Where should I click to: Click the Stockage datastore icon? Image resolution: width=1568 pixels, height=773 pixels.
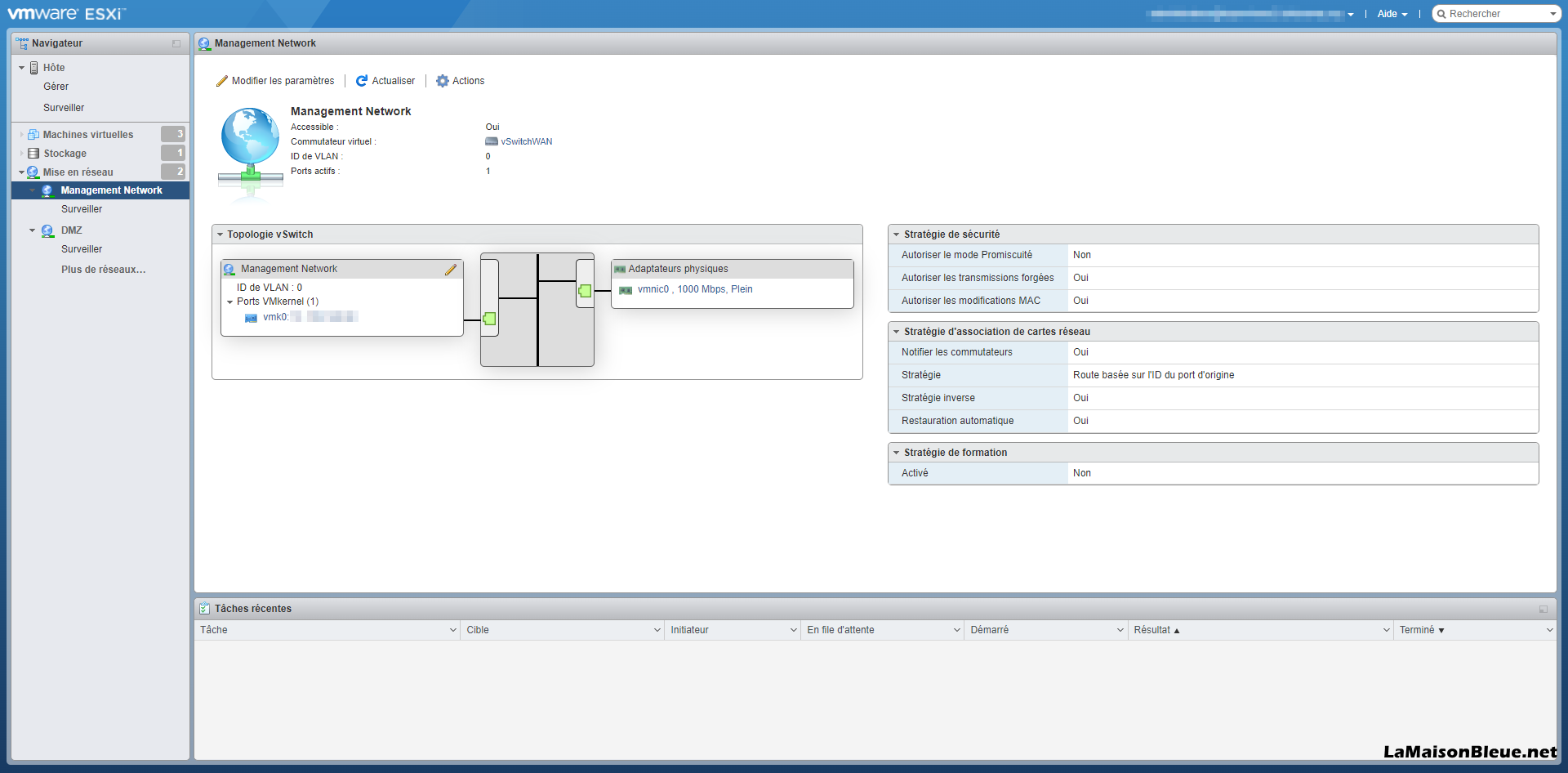point(33,154)
